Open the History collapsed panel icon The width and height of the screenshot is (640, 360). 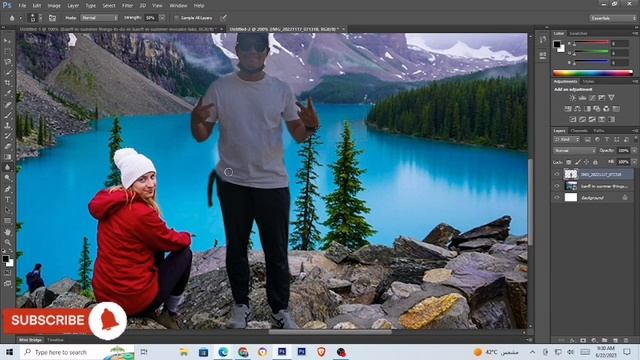coord(542,40)
